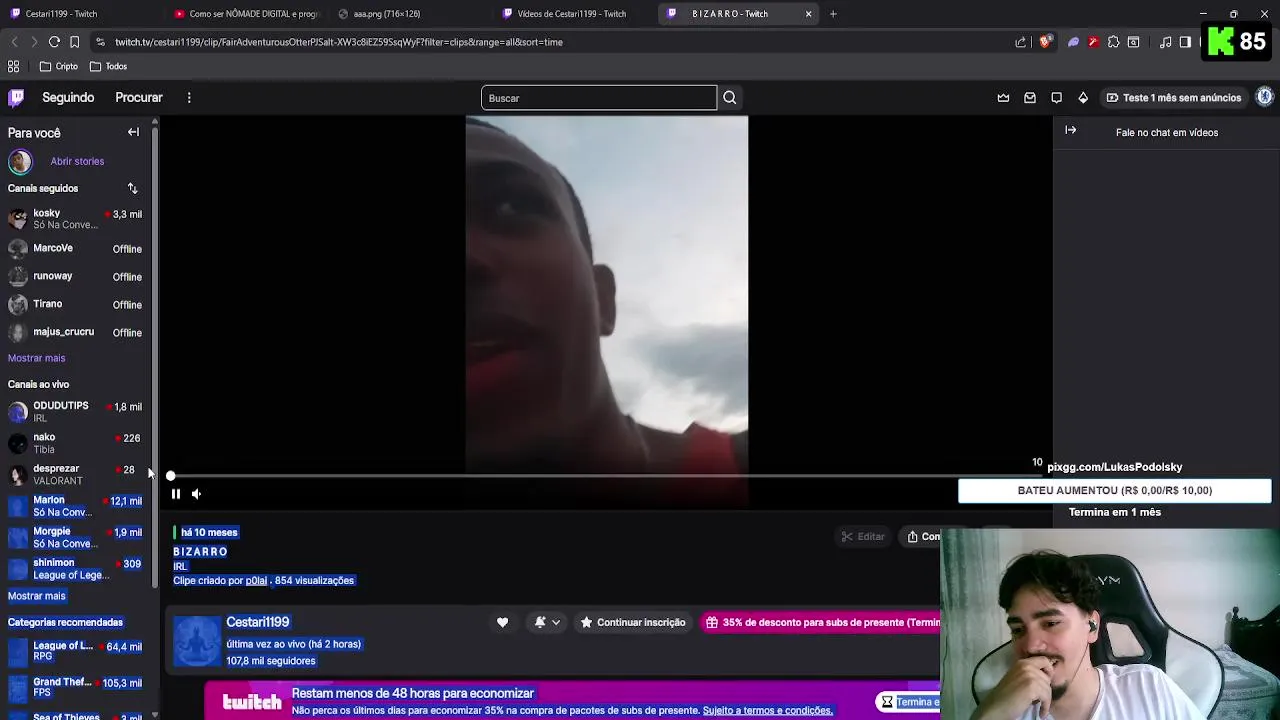Reload the page
The height and width of the screenshot is (720, 1280).
click(x=54, y=42)
